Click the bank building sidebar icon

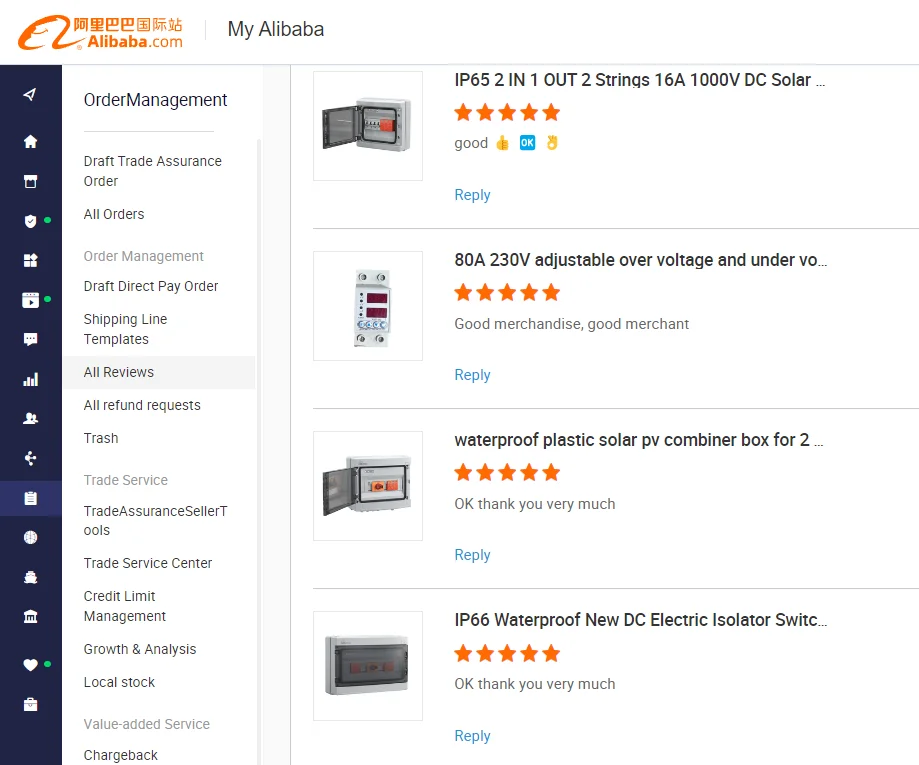(30, 617)
